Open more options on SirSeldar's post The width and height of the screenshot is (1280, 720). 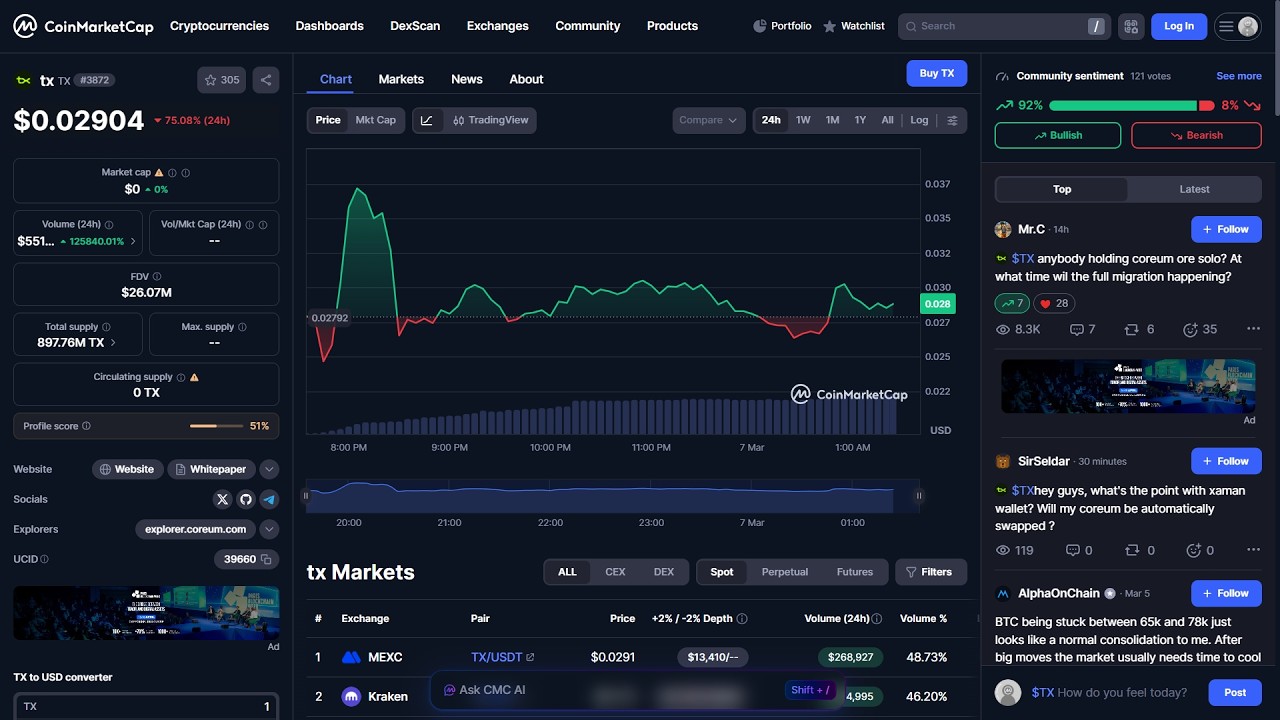(1253, 550)
